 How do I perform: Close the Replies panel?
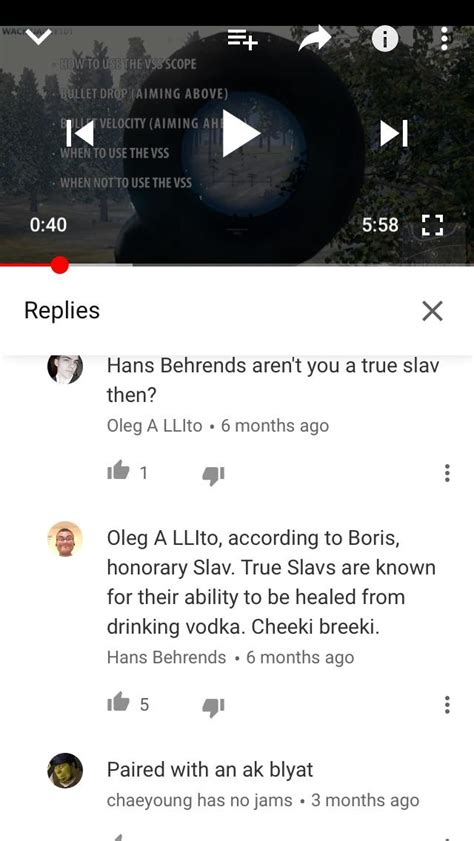click(x=432, y=311)
